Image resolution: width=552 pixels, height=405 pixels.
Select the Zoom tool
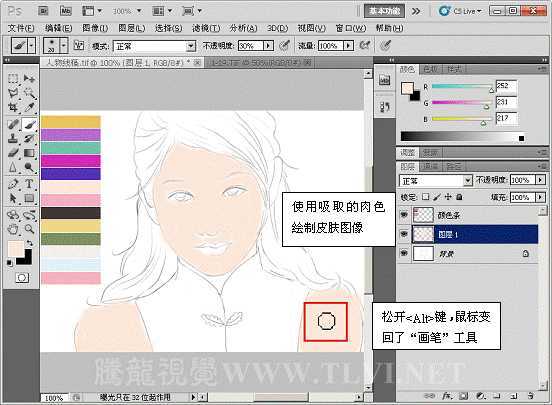(29, 230)
